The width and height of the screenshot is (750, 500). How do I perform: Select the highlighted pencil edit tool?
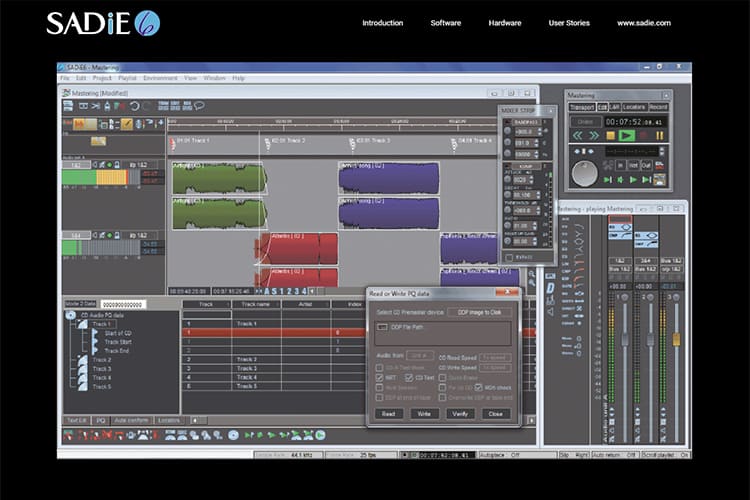click(x=126, y=124)
